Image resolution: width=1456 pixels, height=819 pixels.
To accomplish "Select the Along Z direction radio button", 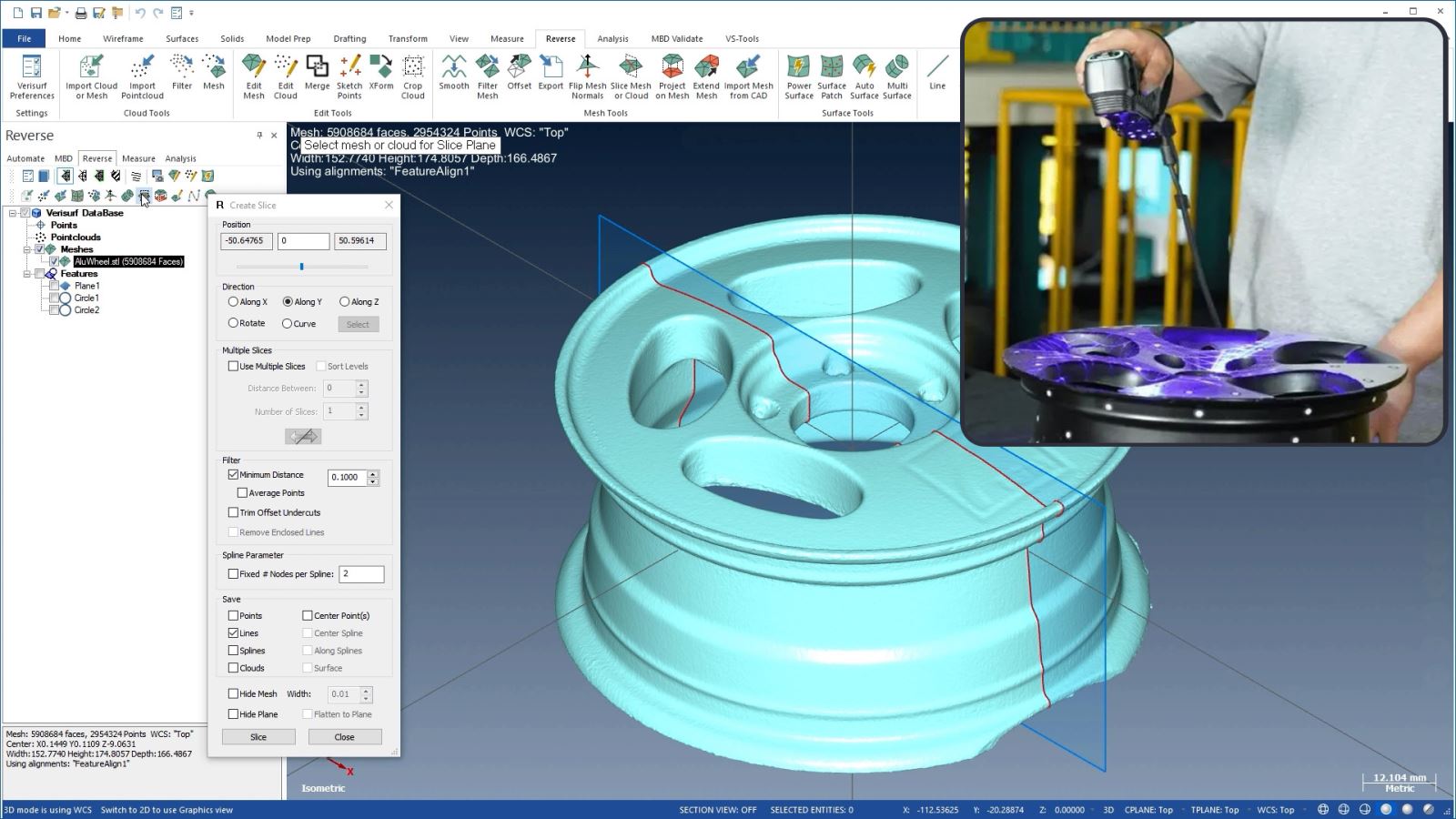I will (344, 302).
